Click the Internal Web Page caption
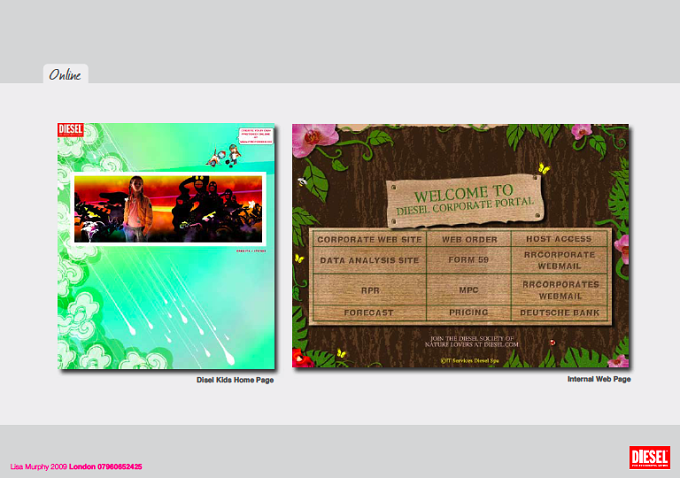The height and width of the screenshot is (478, 680). [599, 379]
